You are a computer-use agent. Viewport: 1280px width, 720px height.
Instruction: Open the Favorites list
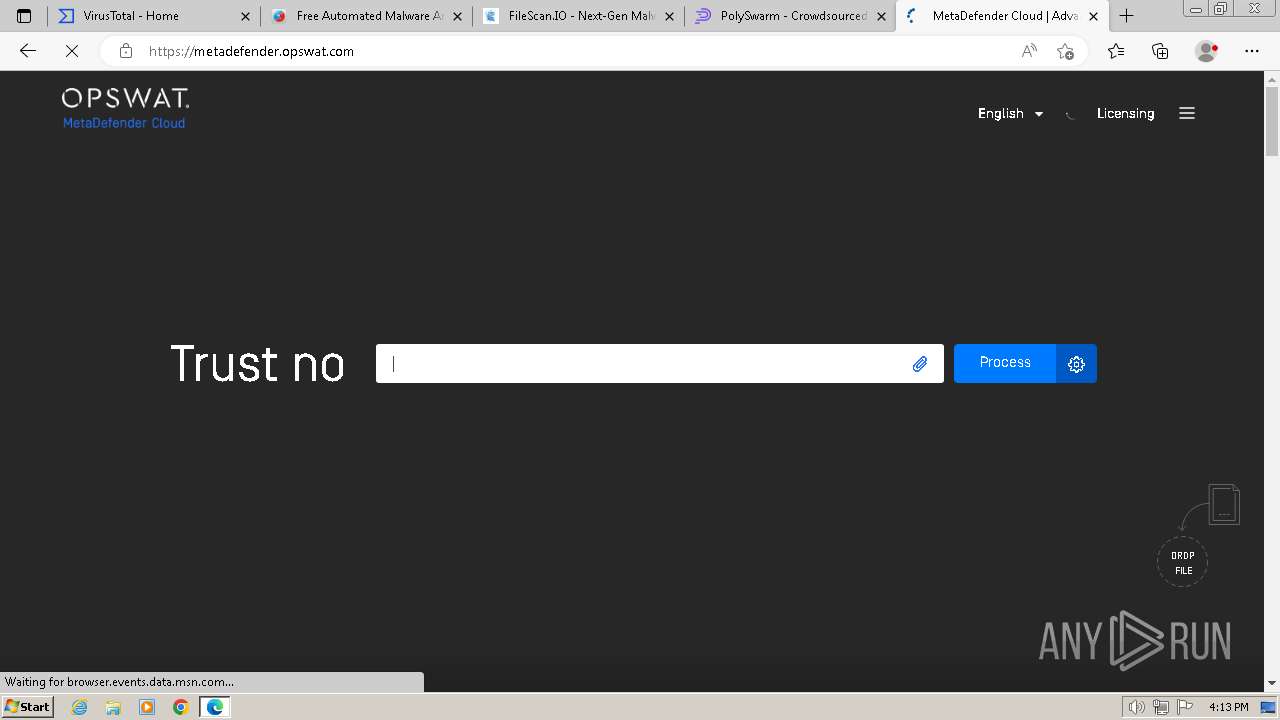pos(1116,51)
